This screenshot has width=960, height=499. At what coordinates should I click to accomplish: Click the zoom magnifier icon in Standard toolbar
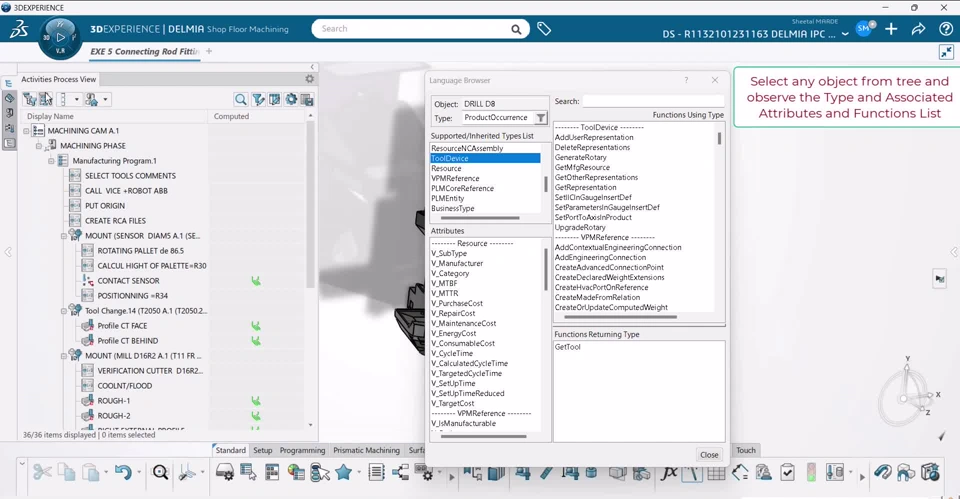coord(160,473)
